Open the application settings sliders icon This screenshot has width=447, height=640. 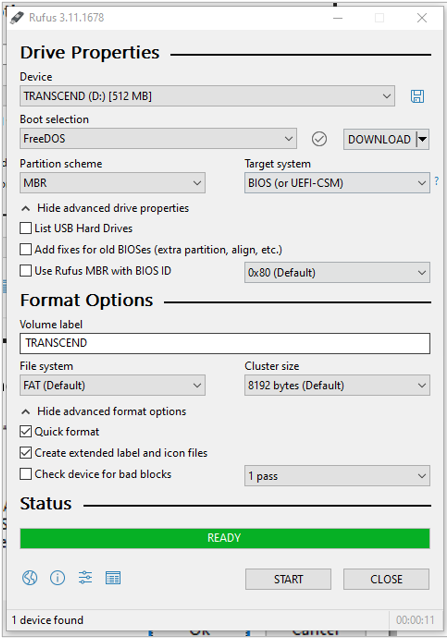coord(85,578)
